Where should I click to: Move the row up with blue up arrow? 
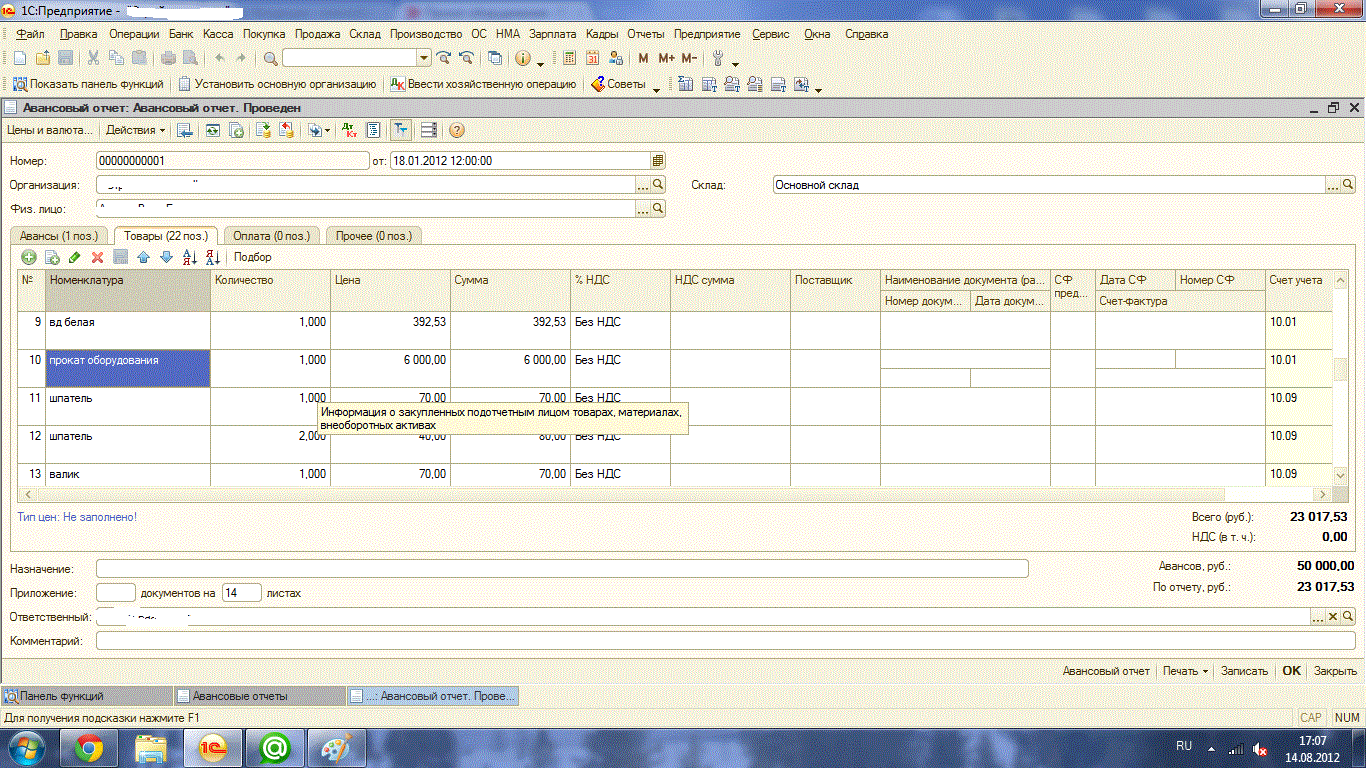point(143,257)
